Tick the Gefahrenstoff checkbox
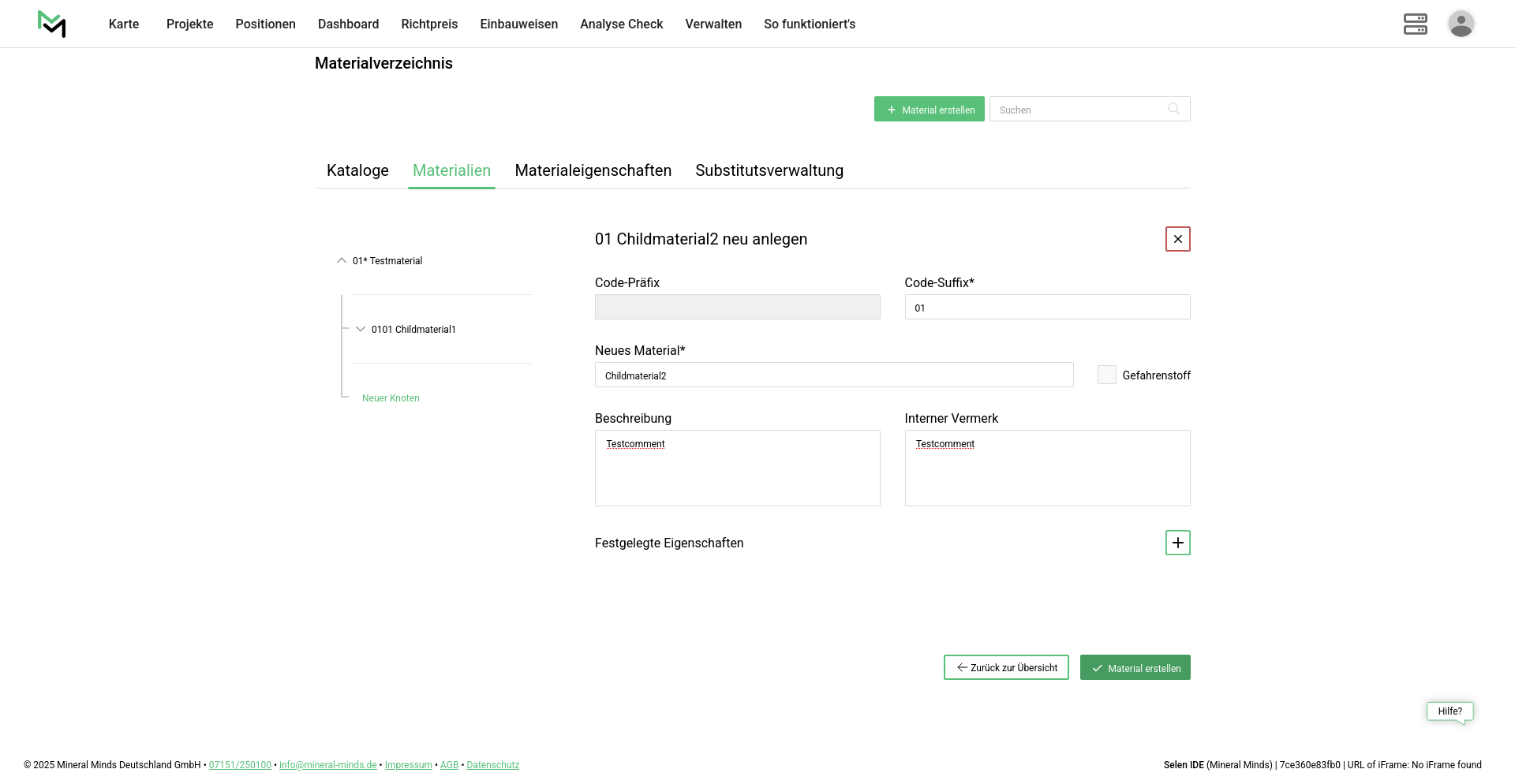1515x784 pixels. coord(1106,375)
